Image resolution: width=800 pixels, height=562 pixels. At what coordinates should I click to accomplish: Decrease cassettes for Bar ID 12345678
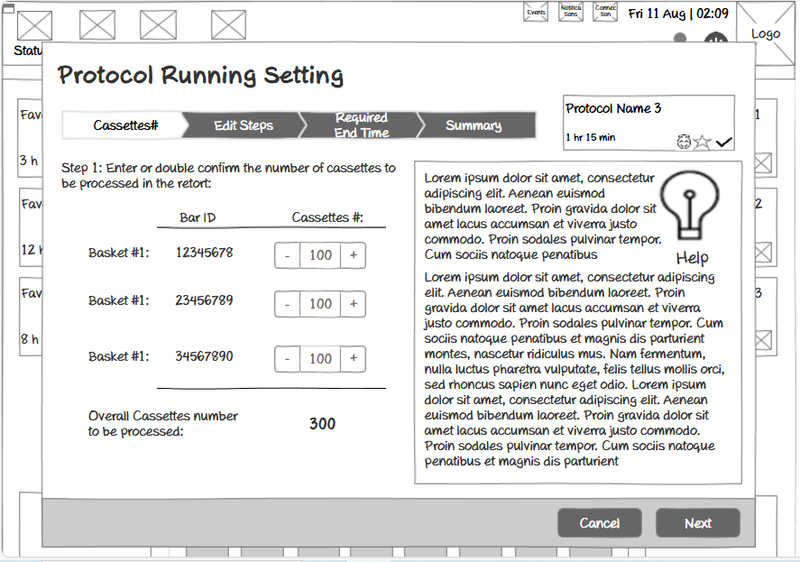[x=287, y=256]
